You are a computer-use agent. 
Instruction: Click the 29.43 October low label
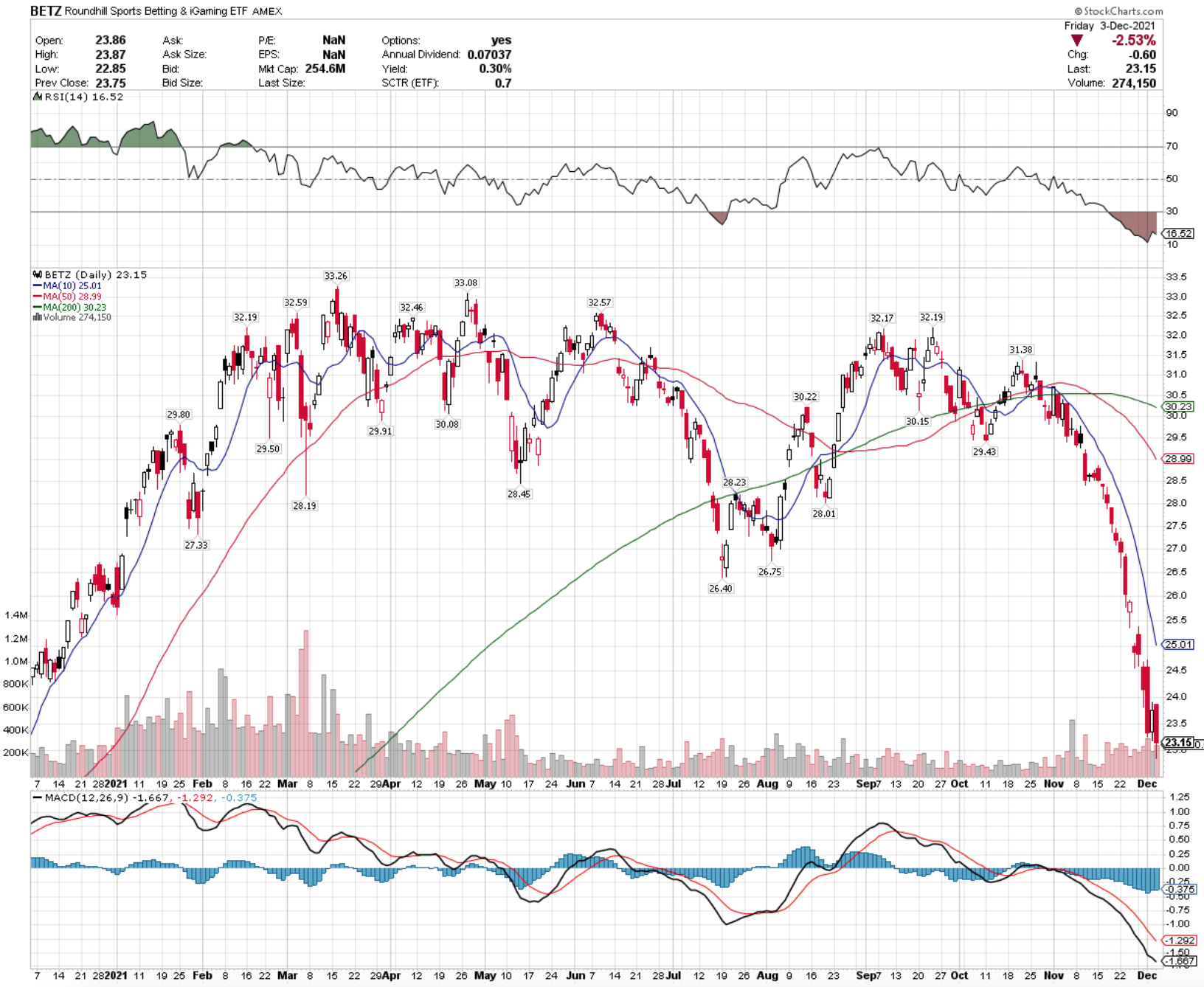984,451
